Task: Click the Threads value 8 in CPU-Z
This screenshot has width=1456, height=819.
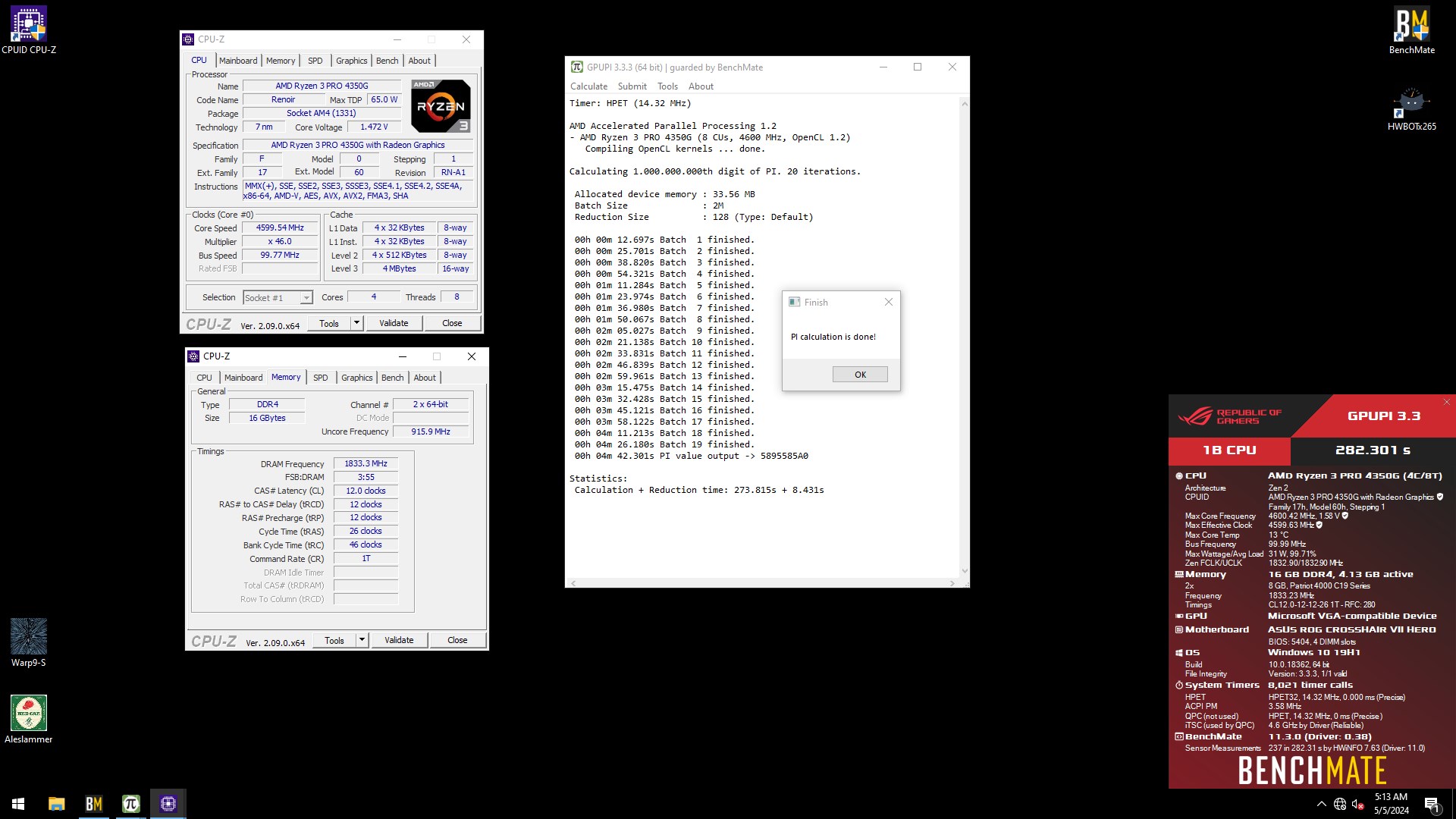Action: tap(457, 297)
